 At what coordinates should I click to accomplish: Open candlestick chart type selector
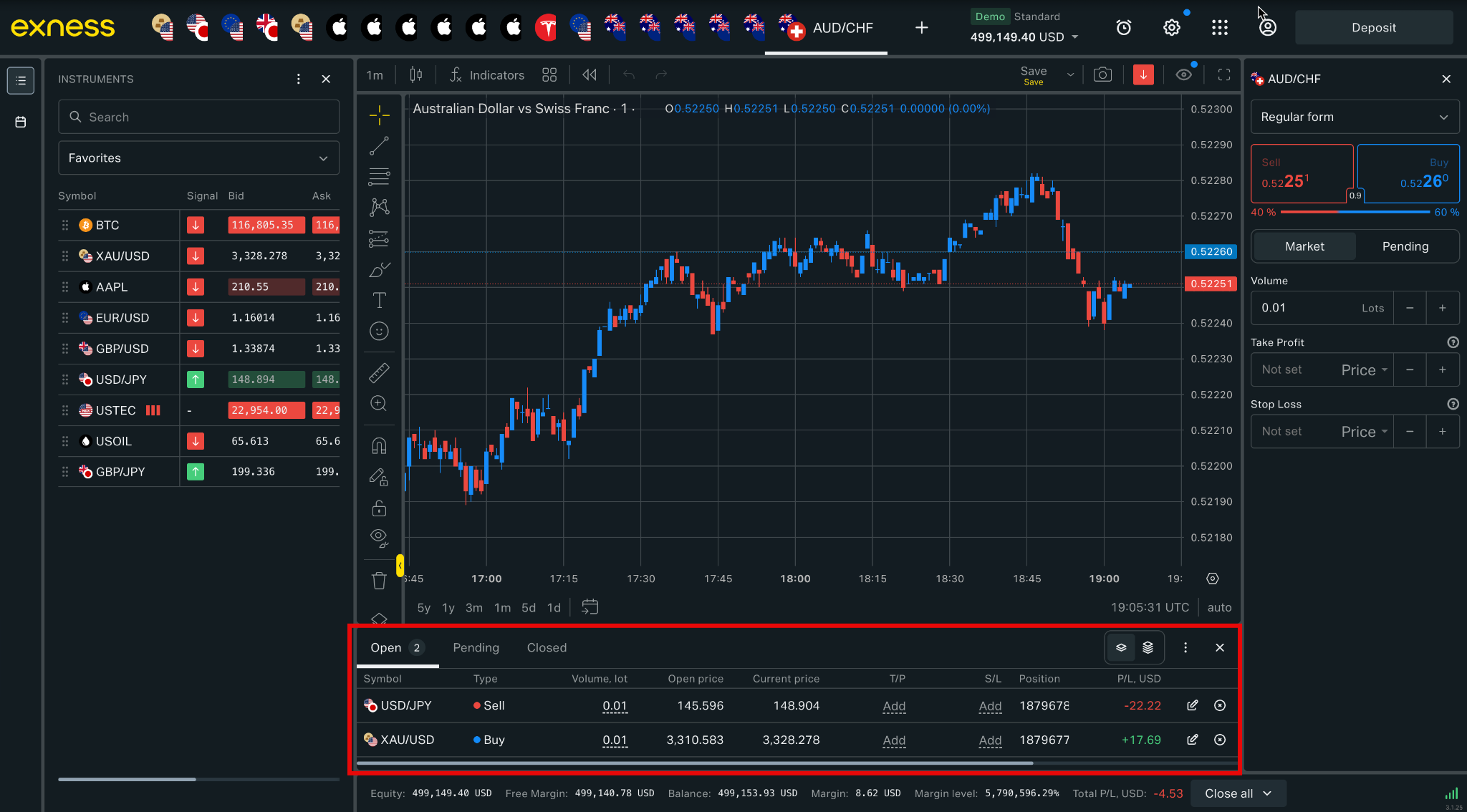coord(415,74)
